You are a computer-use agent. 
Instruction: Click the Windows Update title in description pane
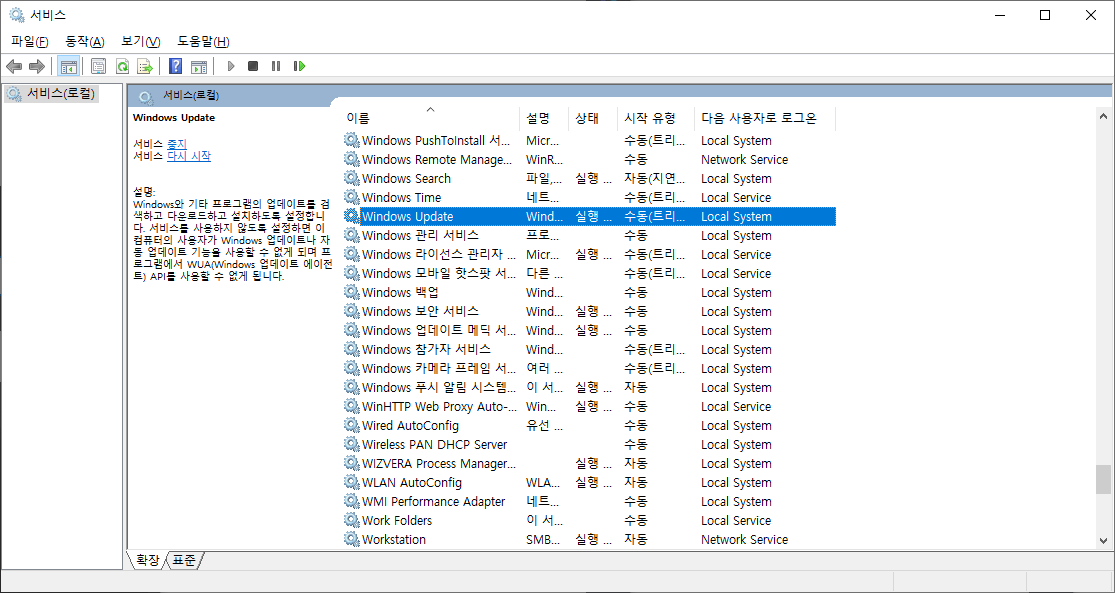coord(174,118)
